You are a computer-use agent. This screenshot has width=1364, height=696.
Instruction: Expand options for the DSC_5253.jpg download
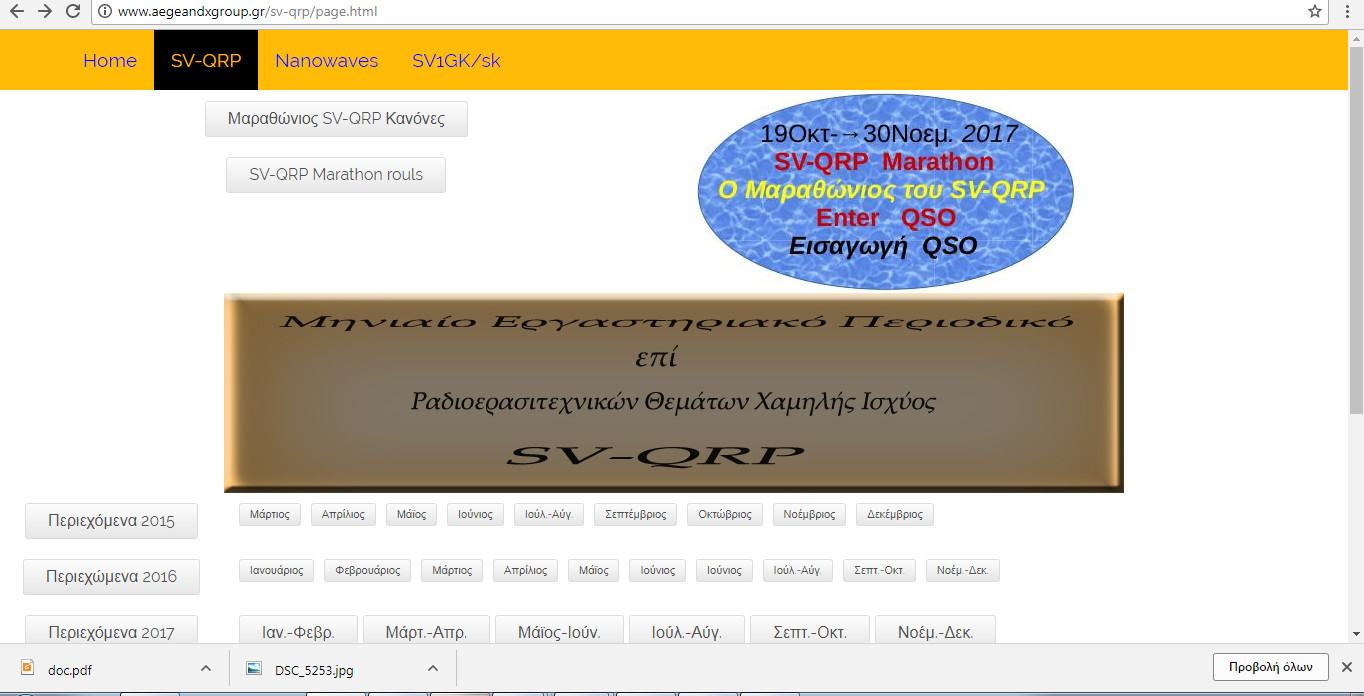click(434, 668)
